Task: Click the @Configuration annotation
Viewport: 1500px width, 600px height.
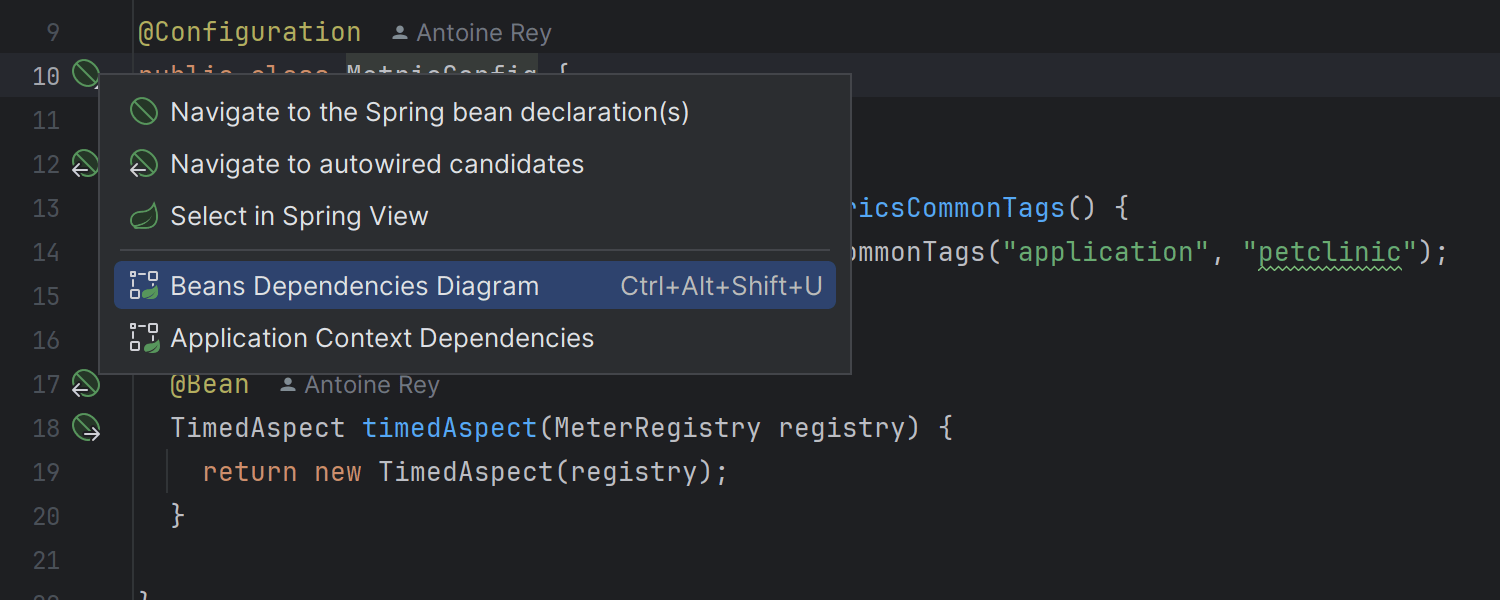Action: click(x=250, y=32)
